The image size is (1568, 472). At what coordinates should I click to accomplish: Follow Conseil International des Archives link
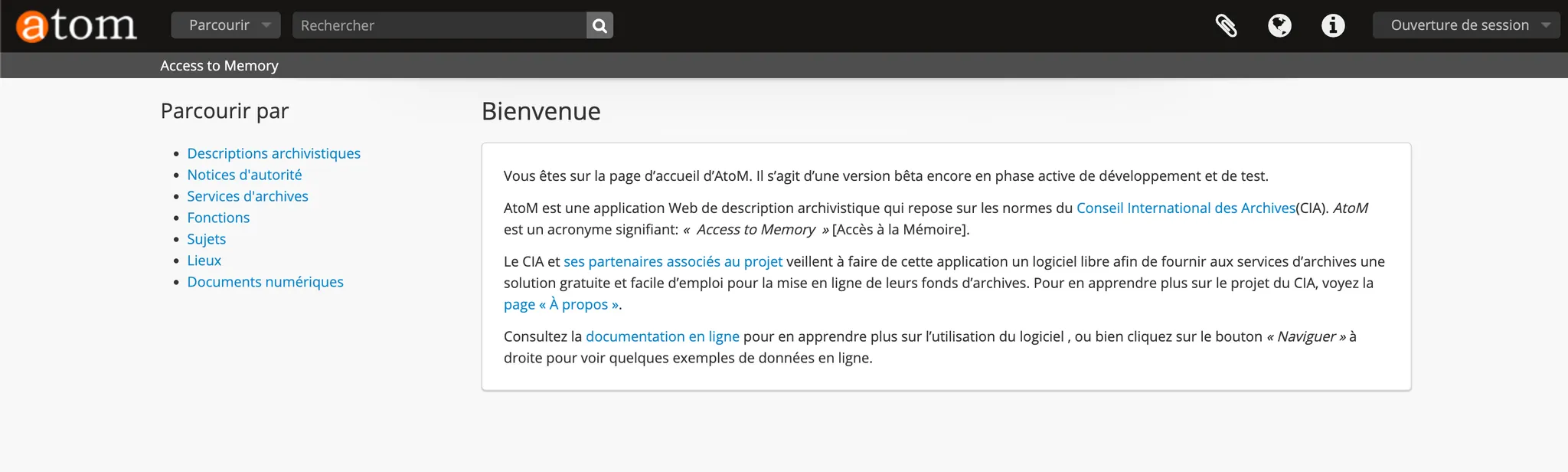click(1185, 208)
